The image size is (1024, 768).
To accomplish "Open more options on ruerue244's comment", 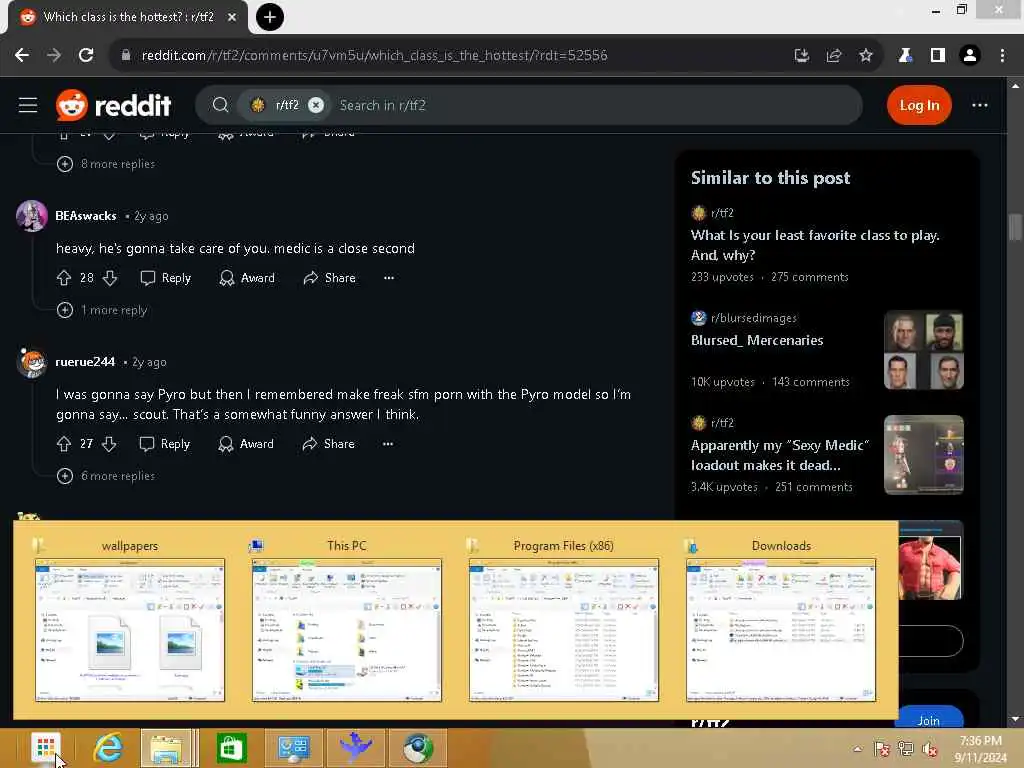I will click(x=388, y=444).
